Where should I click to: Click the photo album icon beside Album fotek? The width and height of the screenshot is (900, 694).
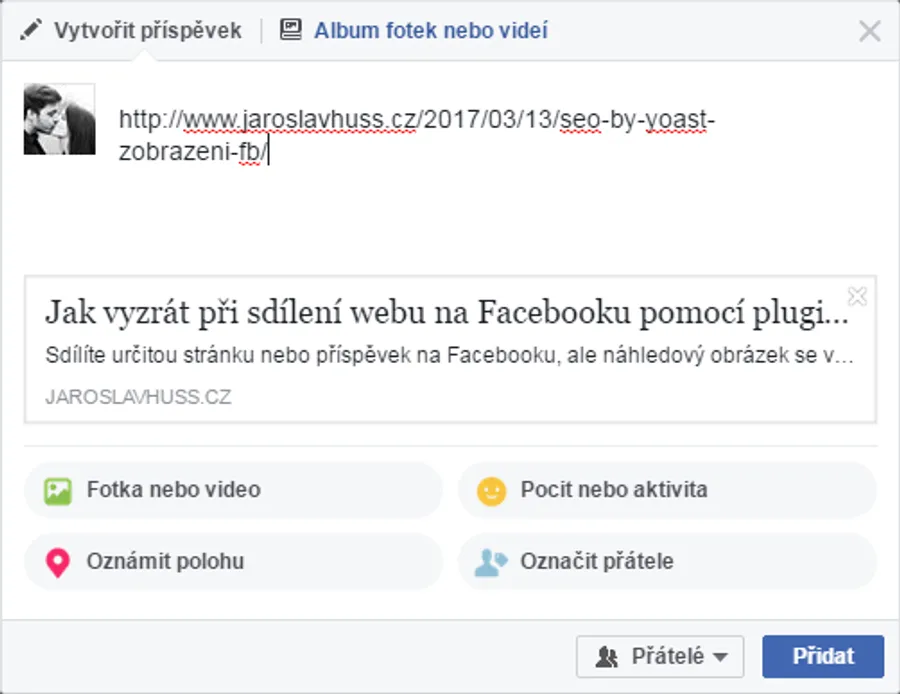tap(290, 29)
